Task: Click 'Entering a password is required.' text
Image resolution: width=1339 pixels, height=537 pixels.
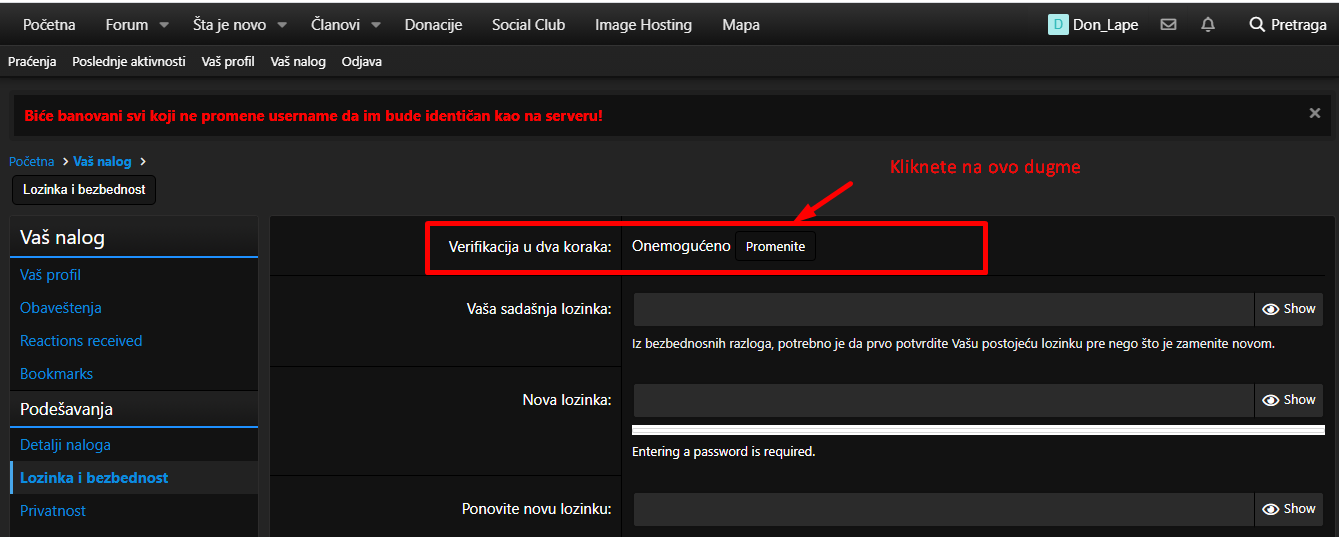Action: 724,451
